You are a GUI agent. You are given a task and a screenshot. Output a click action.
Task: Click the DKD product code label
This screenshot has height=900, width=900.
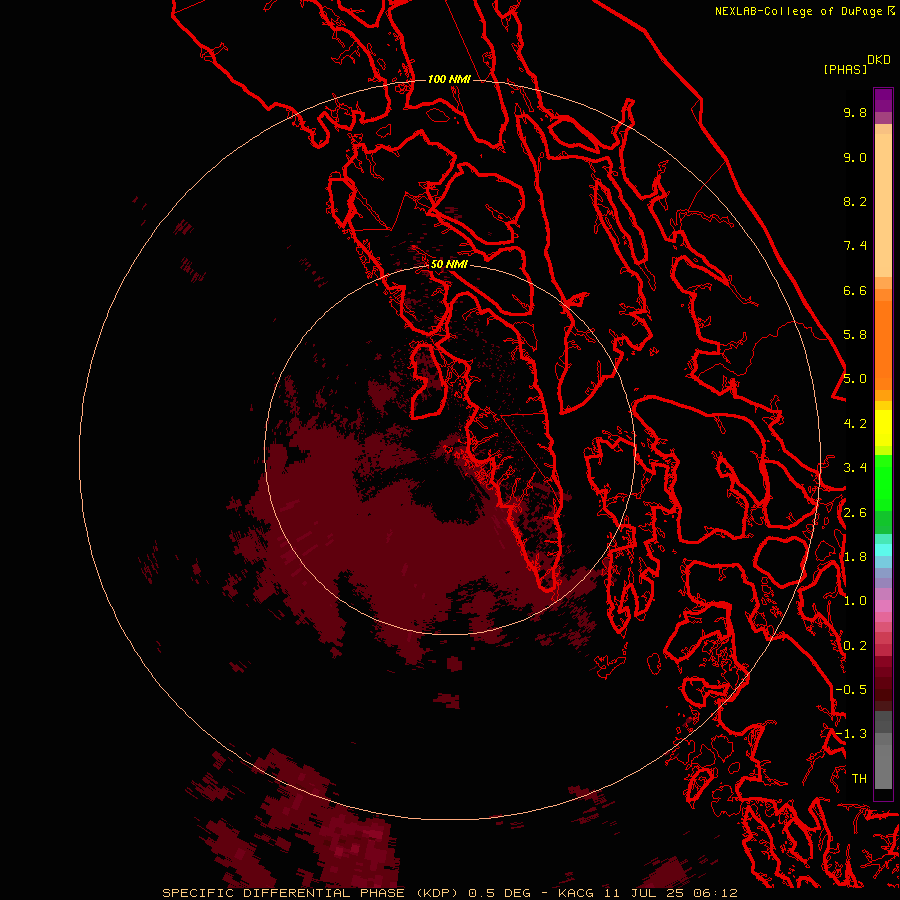coord(879,60)
